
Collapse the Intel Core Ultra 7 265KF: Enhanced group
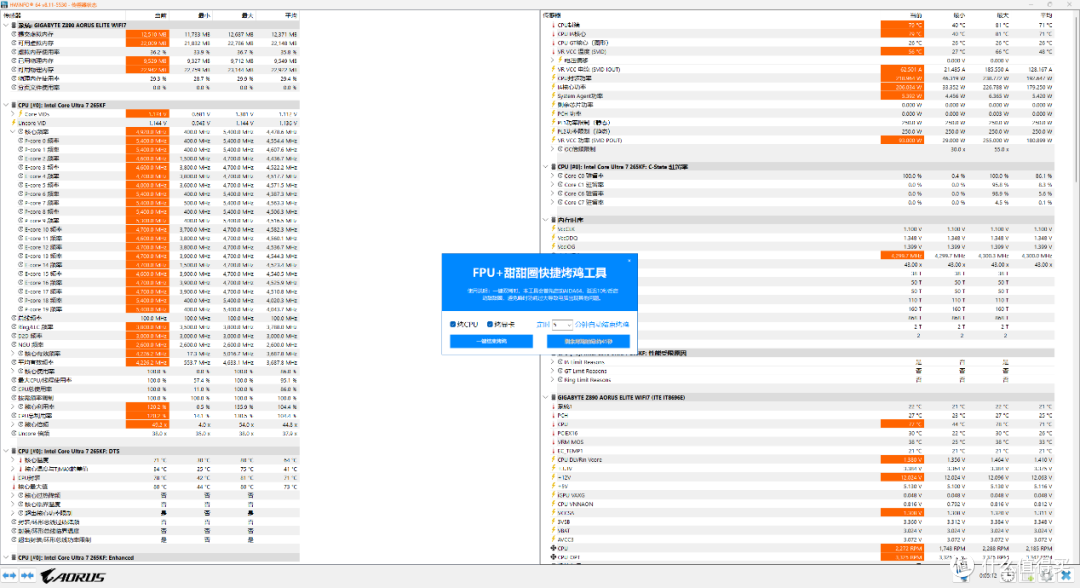[6, 558]
